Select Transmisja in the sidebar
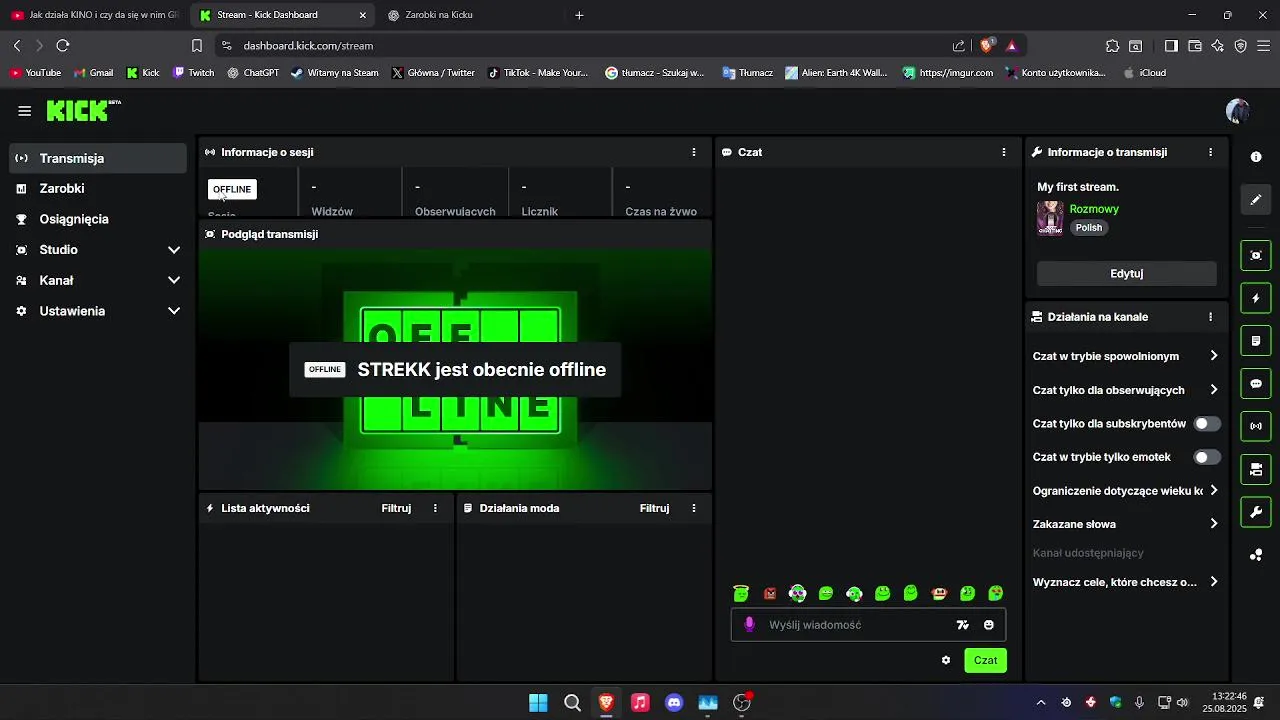The height and width of the screenshot is (720, 1280). 99,158
